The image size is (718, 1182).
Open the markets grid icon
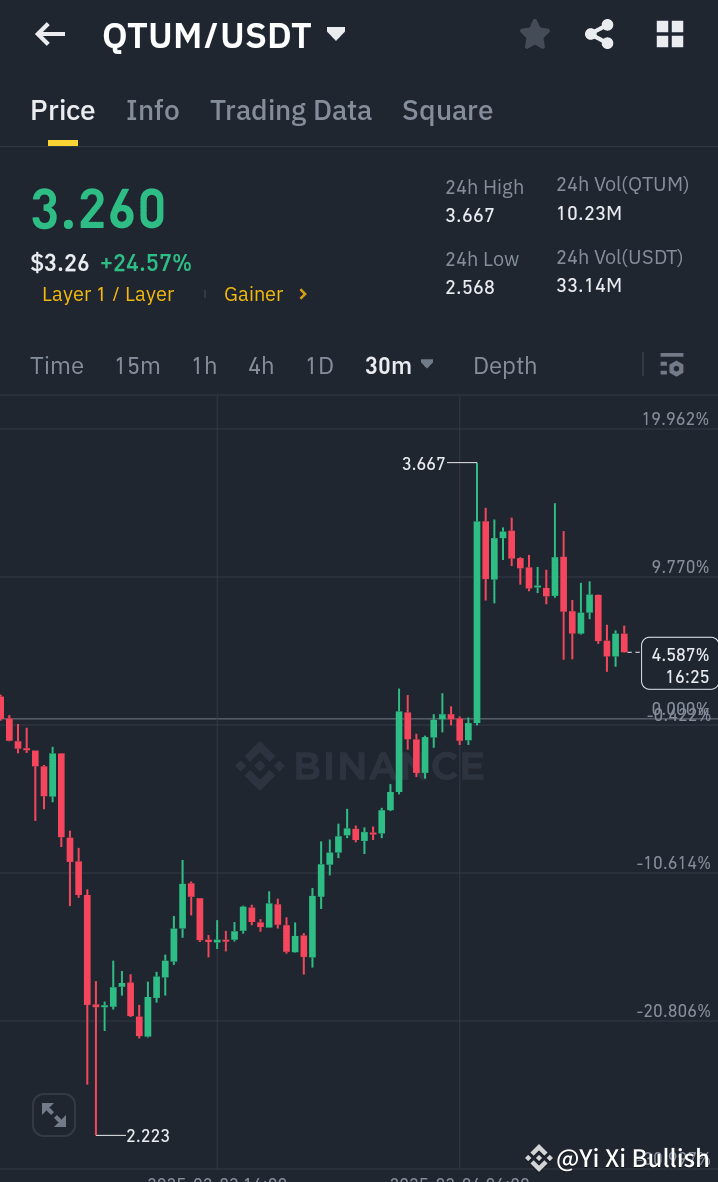point(668,33)
